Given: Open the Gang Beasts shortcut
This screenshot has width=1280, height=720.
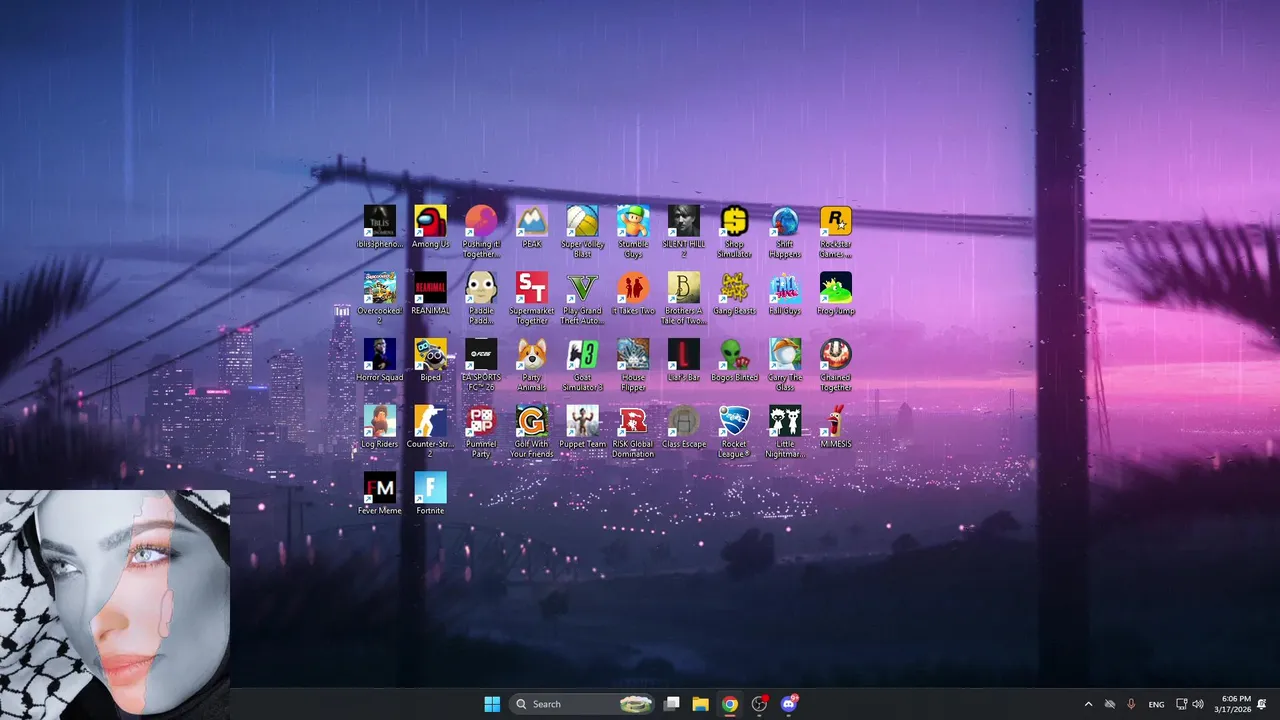Looking at the screenshot, I should 734,294.
